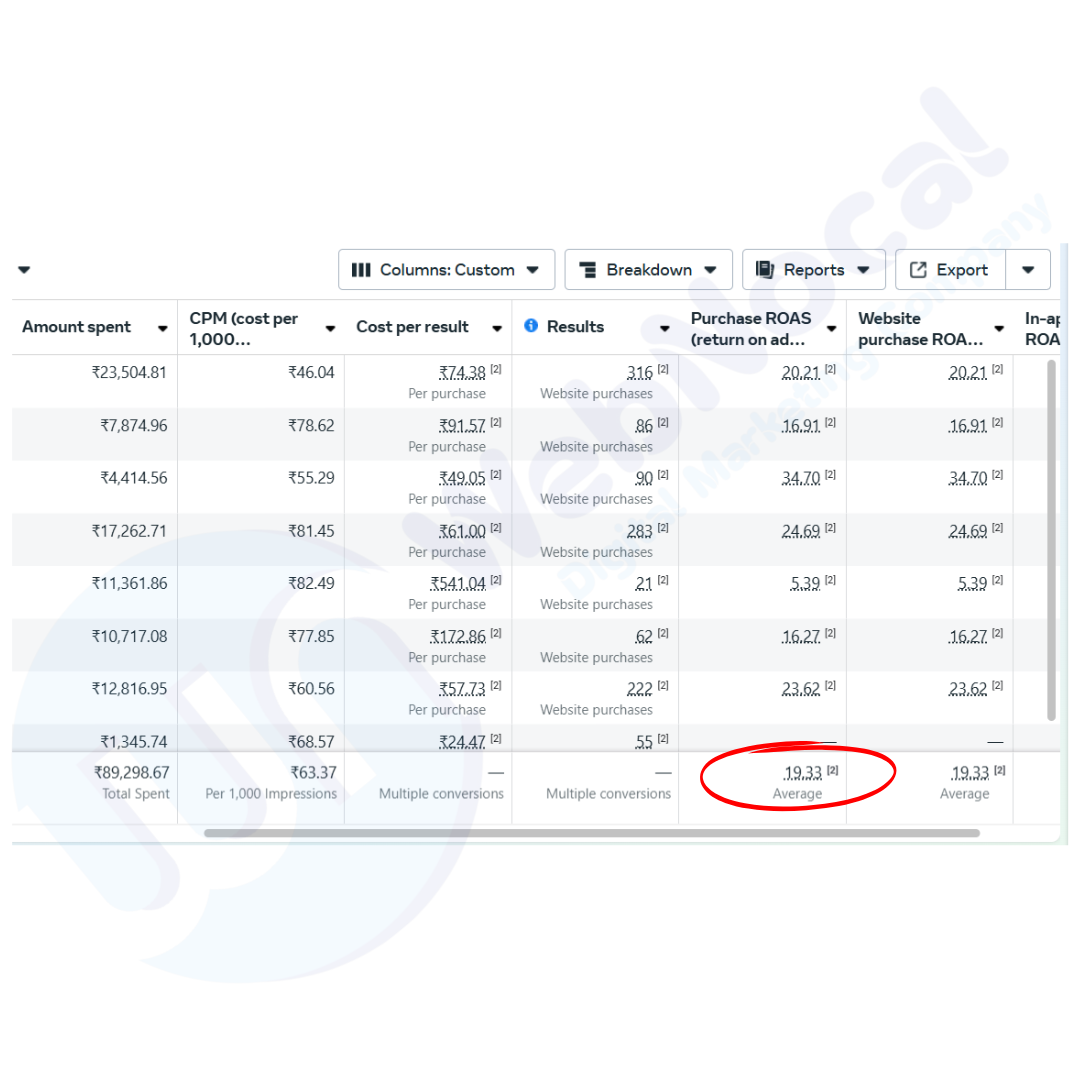1080x1080 pixels.
Task: Sort by Amount spent column header
Action: (x=77, y=327)
